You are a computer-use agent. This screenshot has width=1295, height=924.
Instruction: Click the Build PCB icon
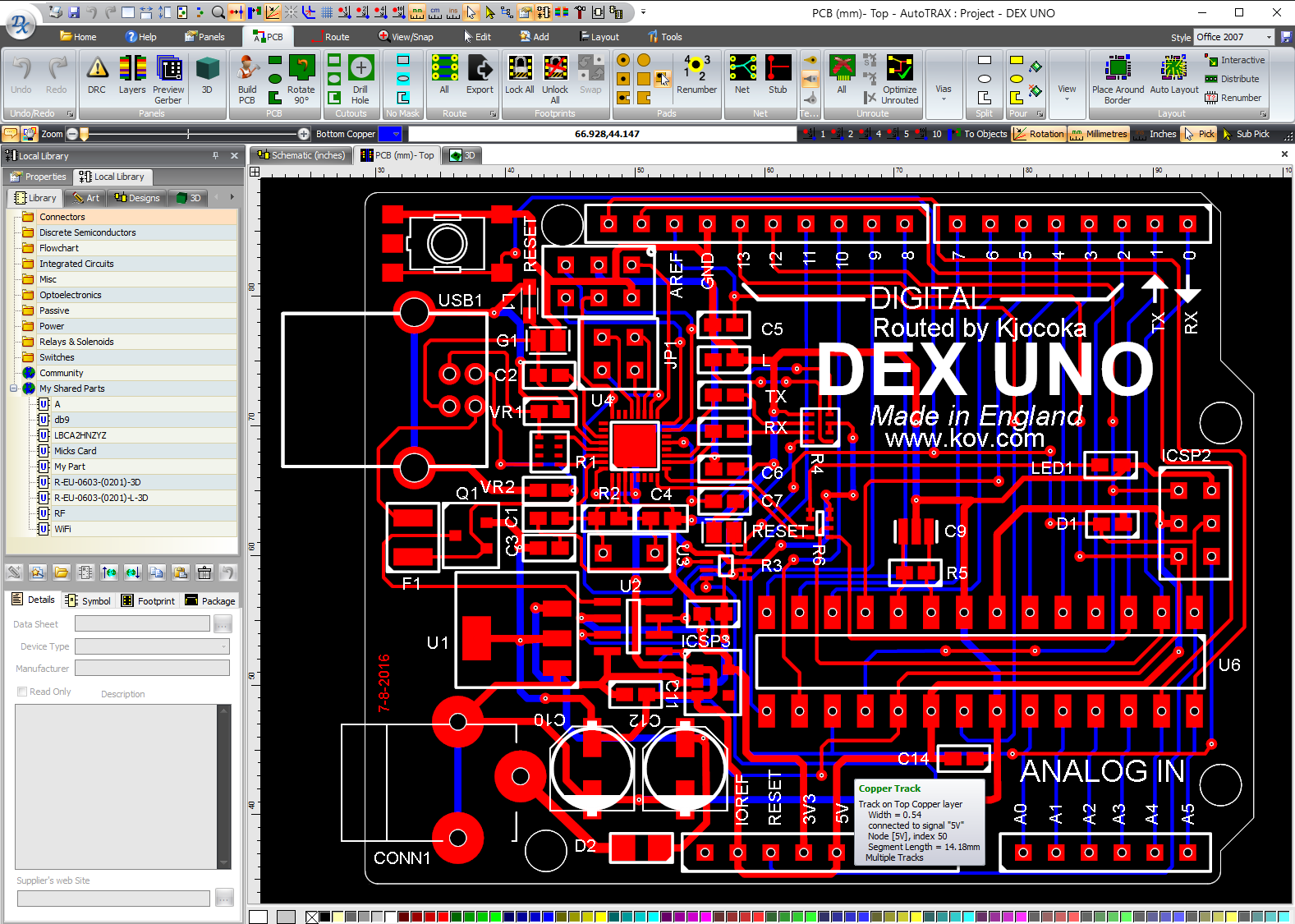[x=247, y=80]
